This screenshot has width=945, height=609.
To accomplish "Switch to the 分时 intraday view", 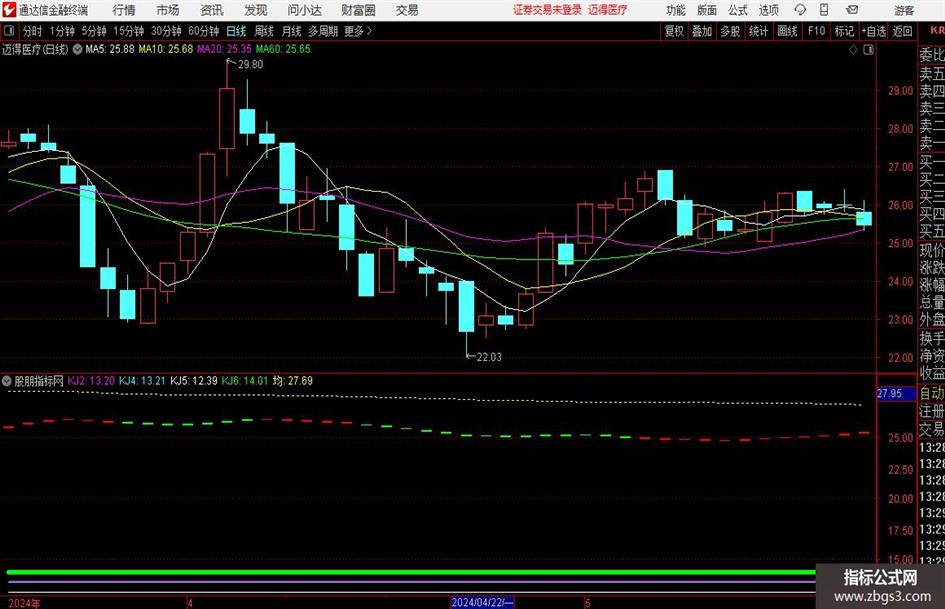I will (x=32, y=31).
